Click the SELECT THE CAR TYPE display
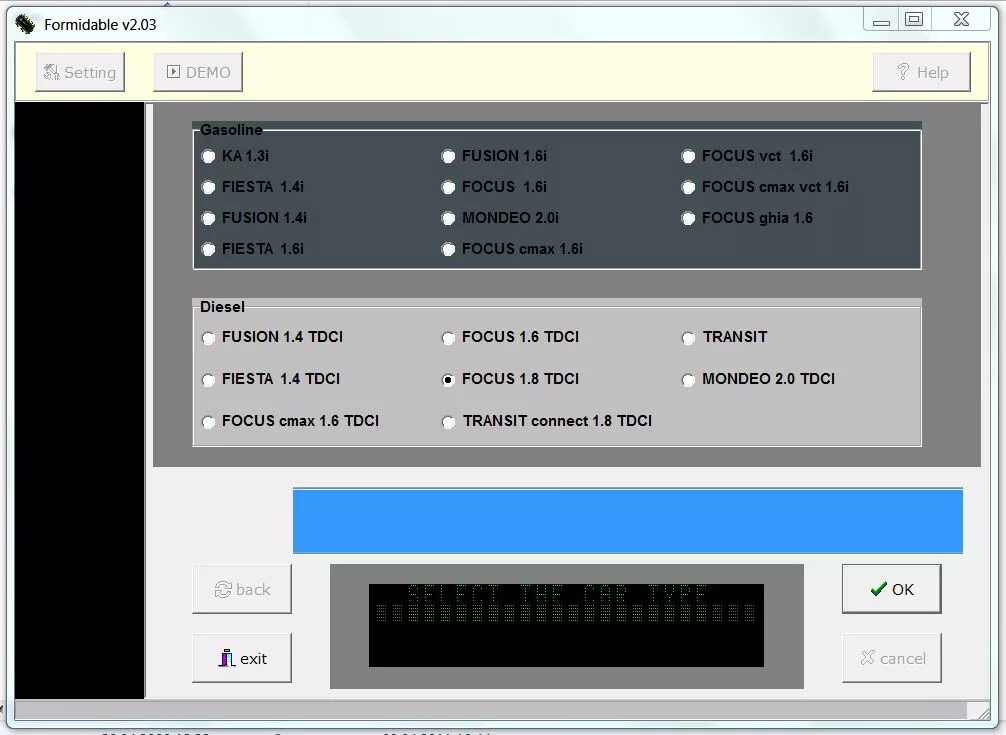 (x=566, y=625)
